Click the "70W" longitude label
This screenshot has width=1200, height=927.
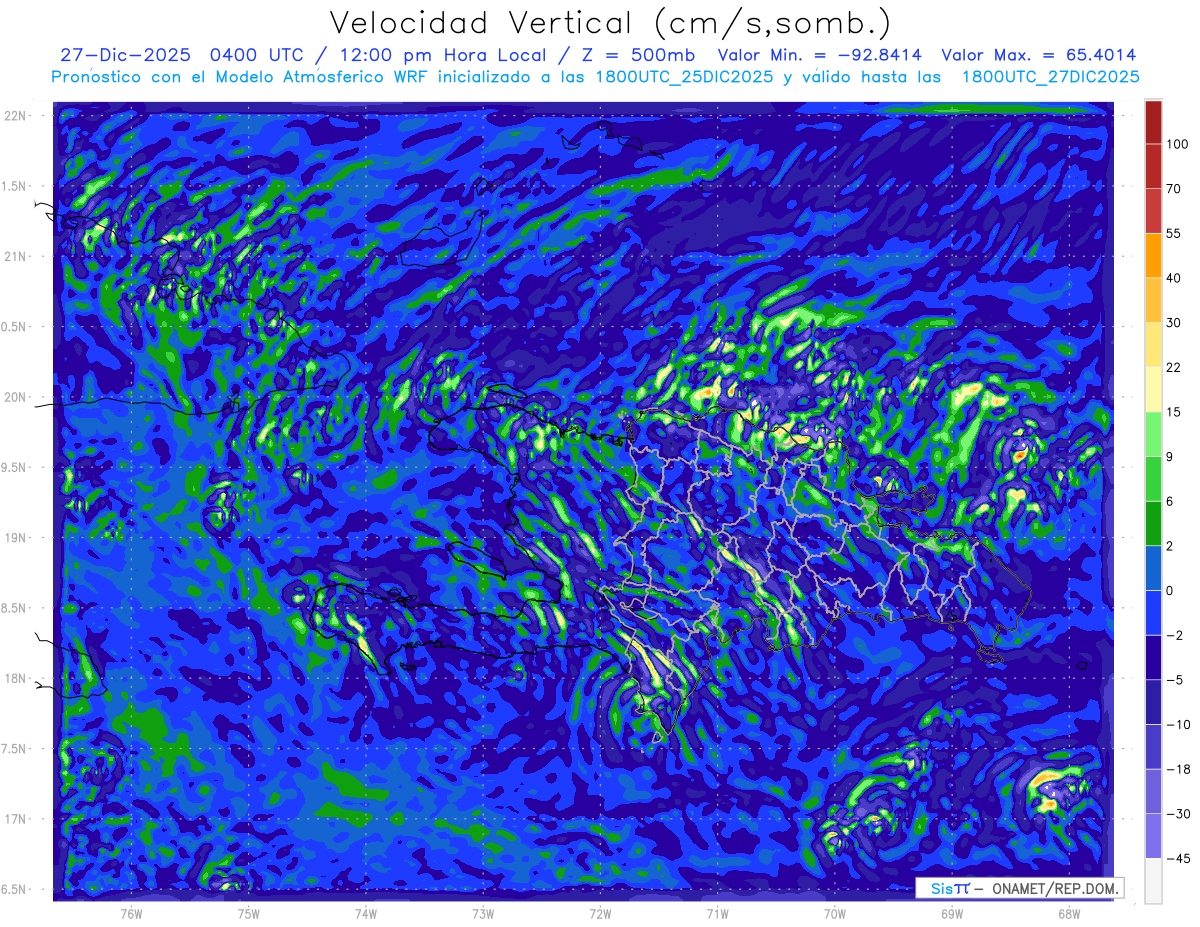[835, 913]
